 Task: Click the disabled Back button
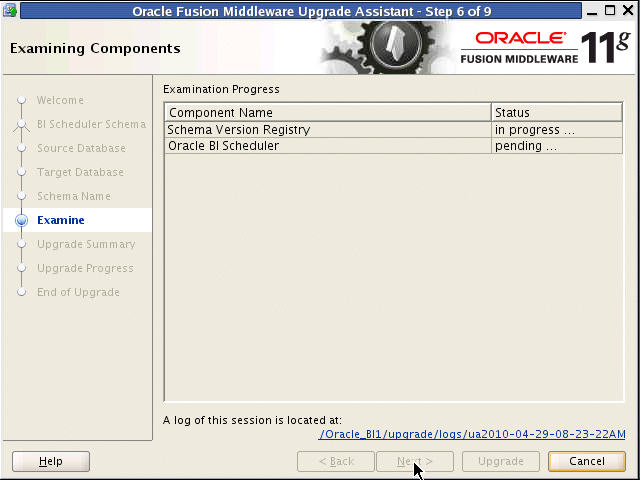pos(336,461)
